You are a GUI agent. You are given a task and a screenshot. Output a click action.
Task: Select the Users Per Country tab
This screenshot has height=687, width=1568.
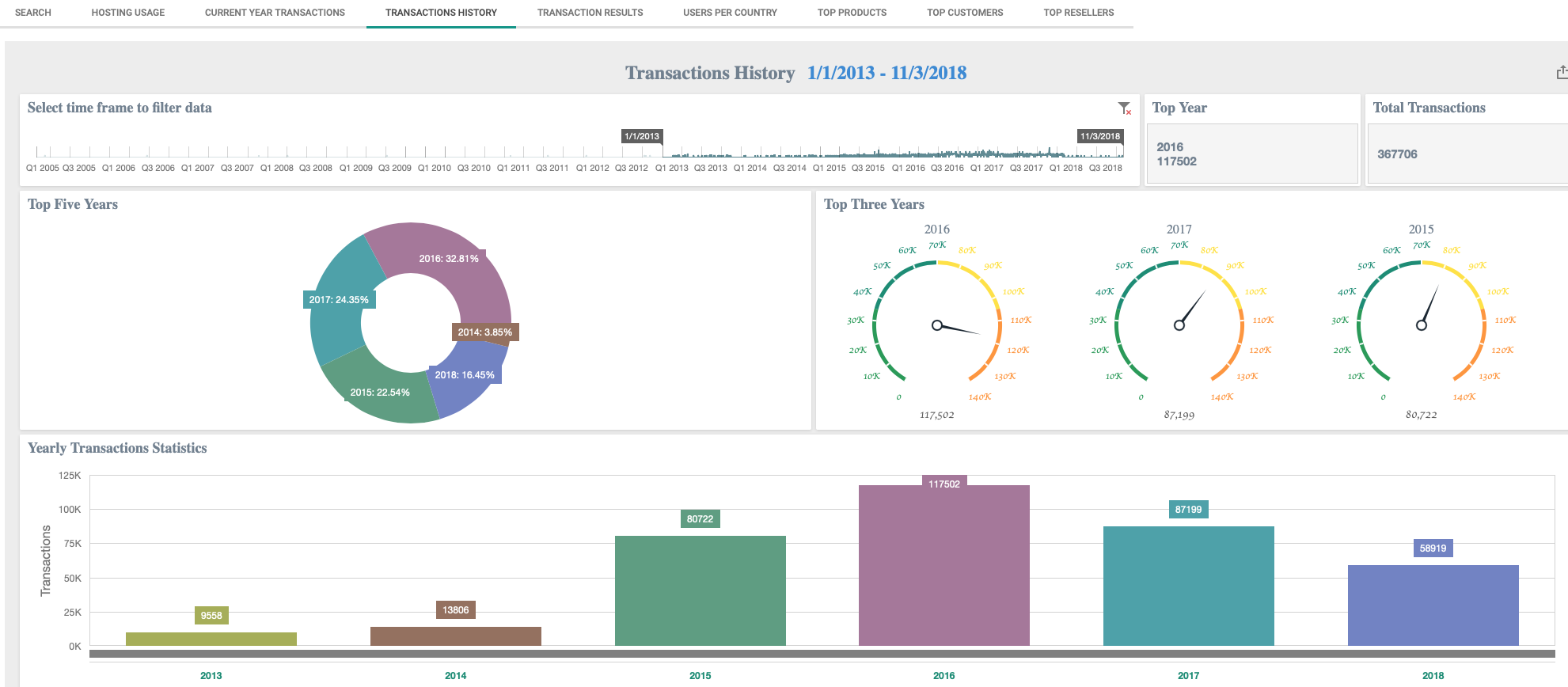730,13
